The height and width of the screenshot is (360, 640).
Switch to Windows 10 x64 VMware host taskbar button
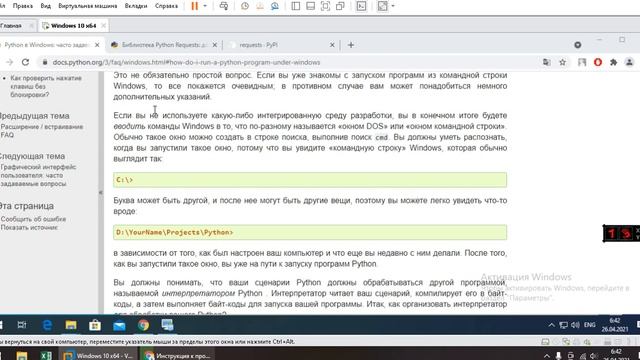98,355
